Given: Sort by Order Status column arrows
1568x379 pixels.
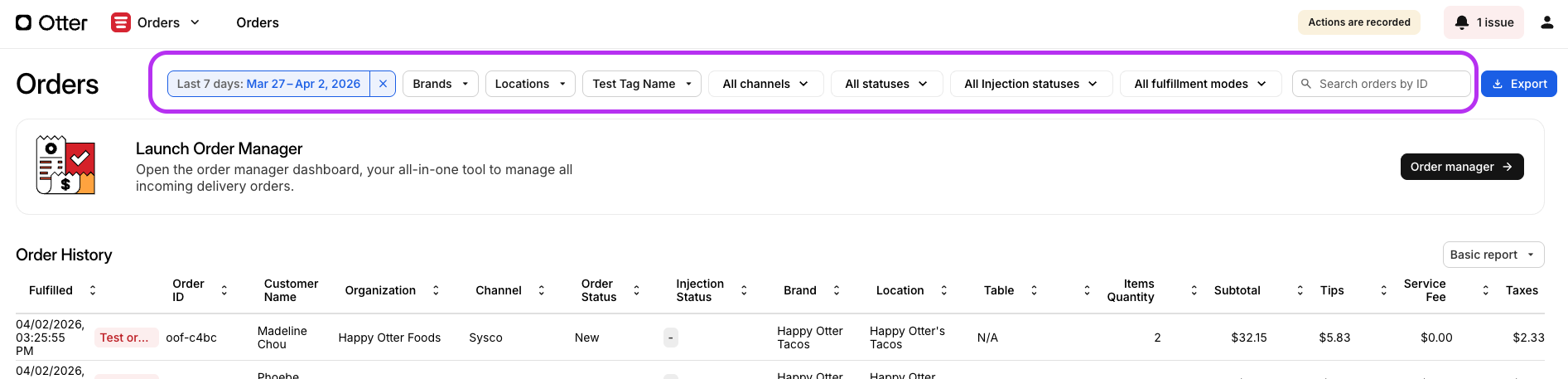Looking at the screenshot, I should point(637,290).
